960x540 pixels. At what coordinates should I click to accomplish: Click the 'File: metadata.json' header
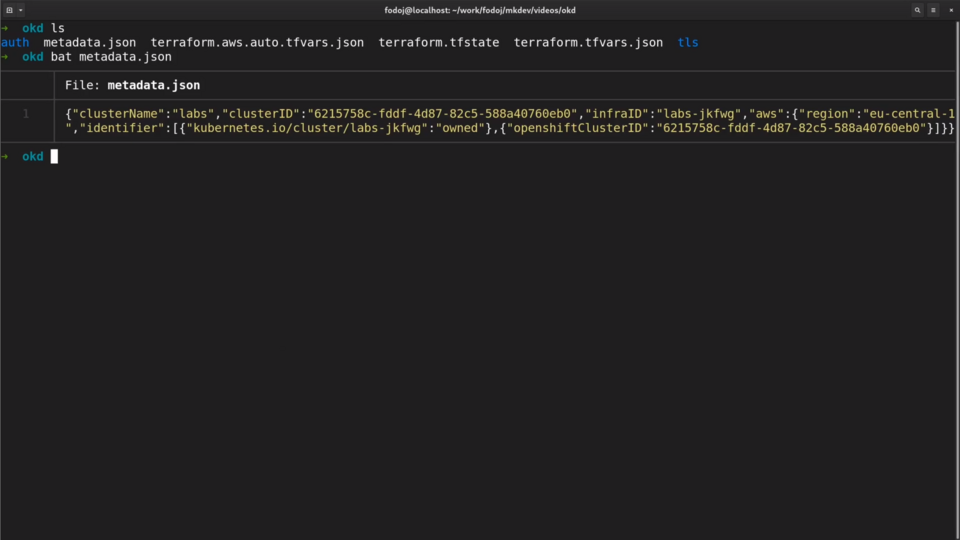(x=132, y=85)
